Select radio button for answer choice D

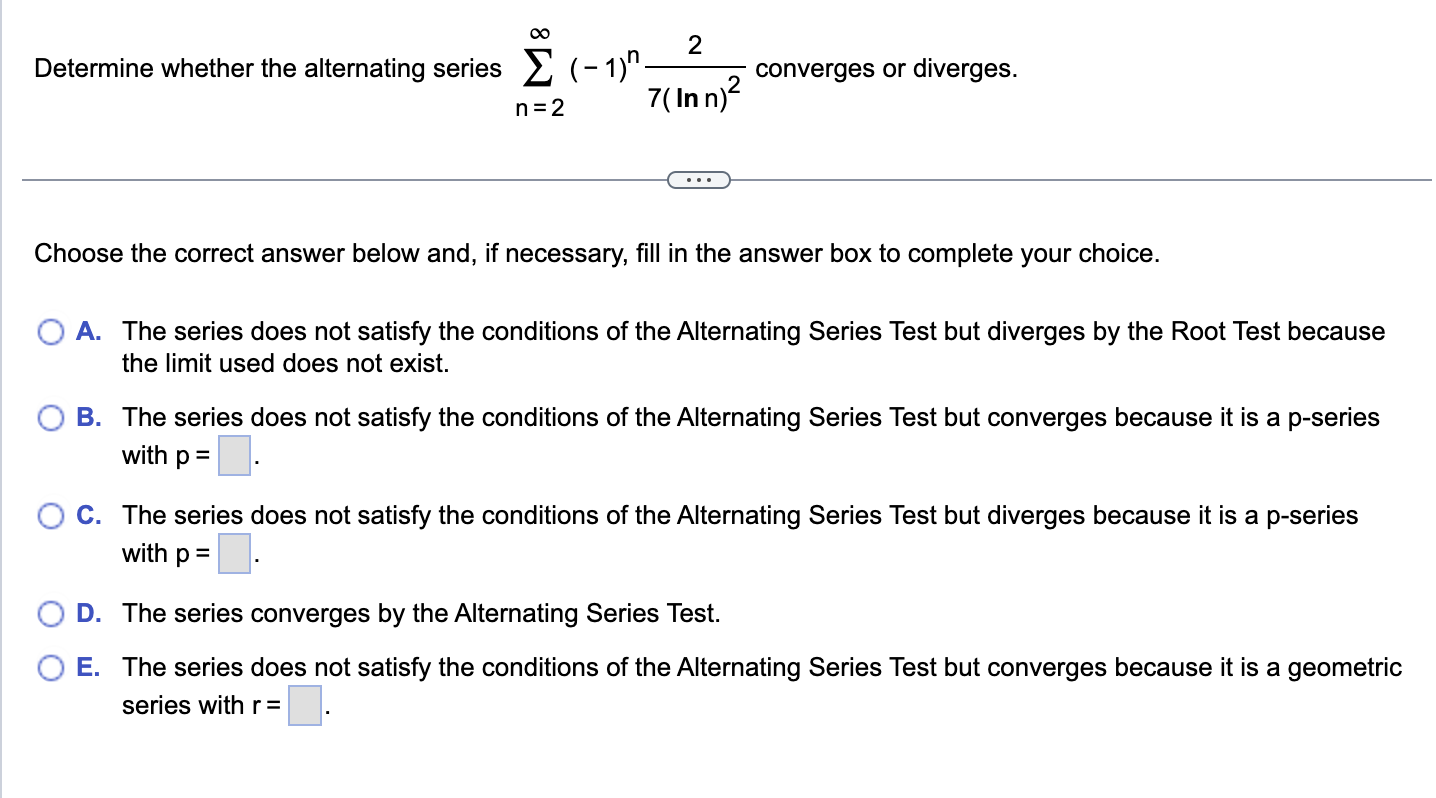(49, 613)
